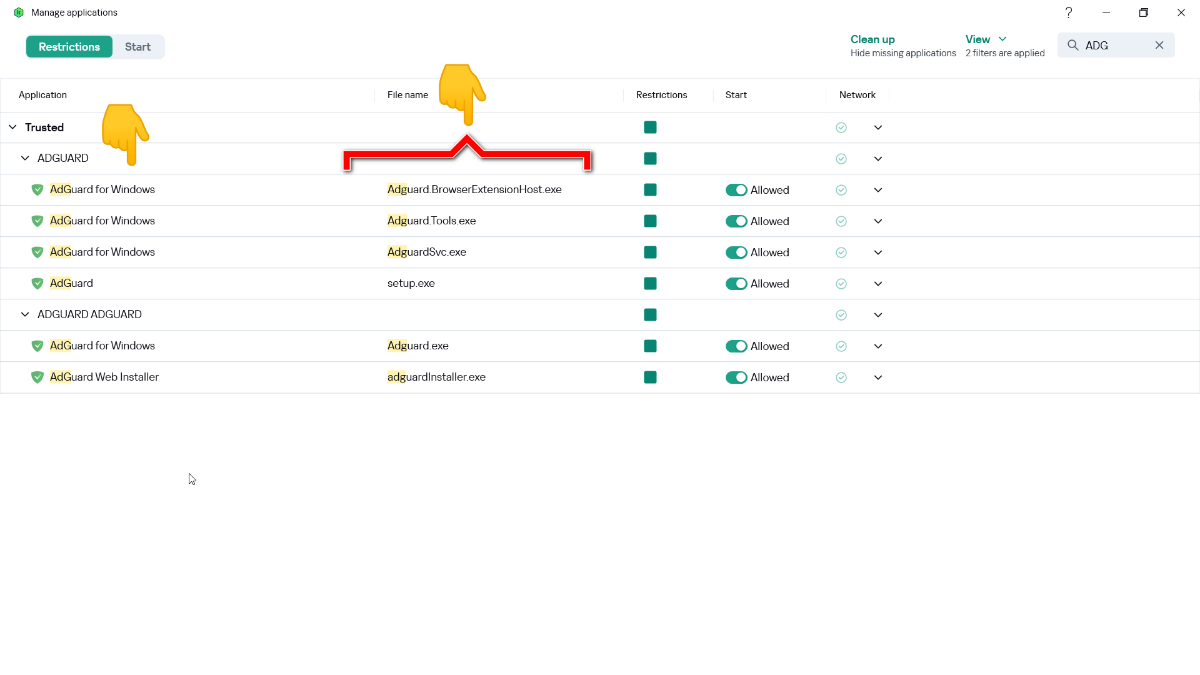The width and height of the screenshot is (1200, 675).
Task: Toggle Allowed switch for Adguard.Tools.exe
Action: click(x=736, y=221)
